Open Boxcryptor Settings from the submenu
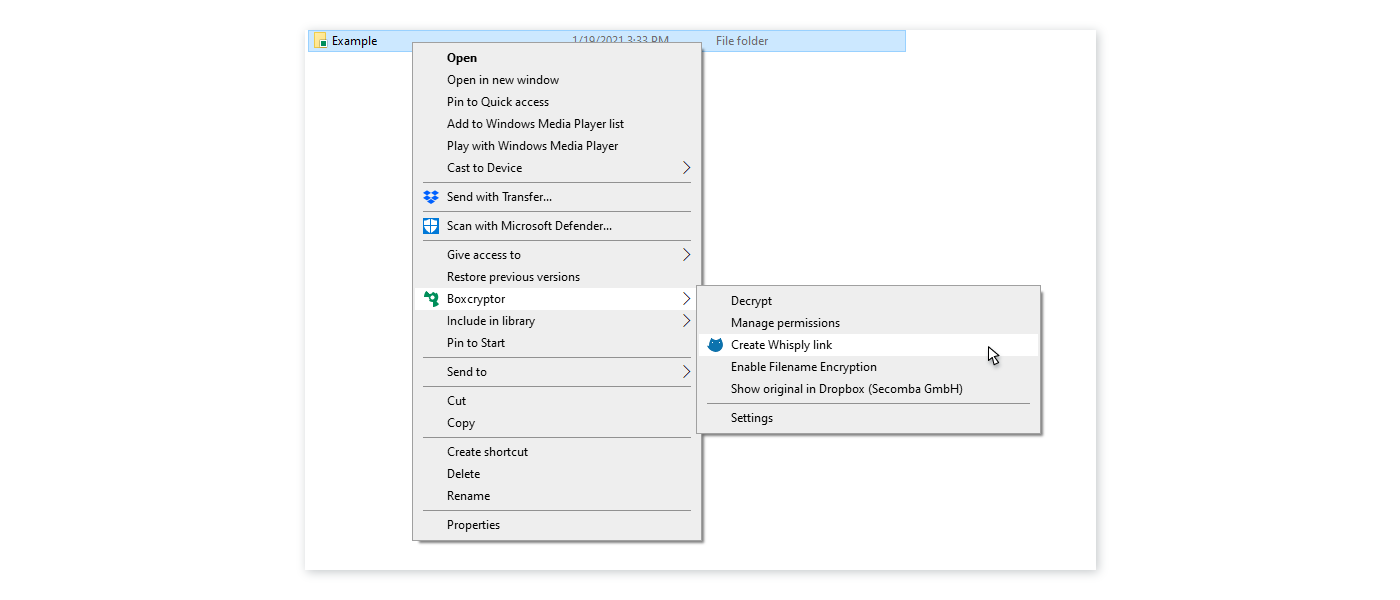 (x=868, y=418)
